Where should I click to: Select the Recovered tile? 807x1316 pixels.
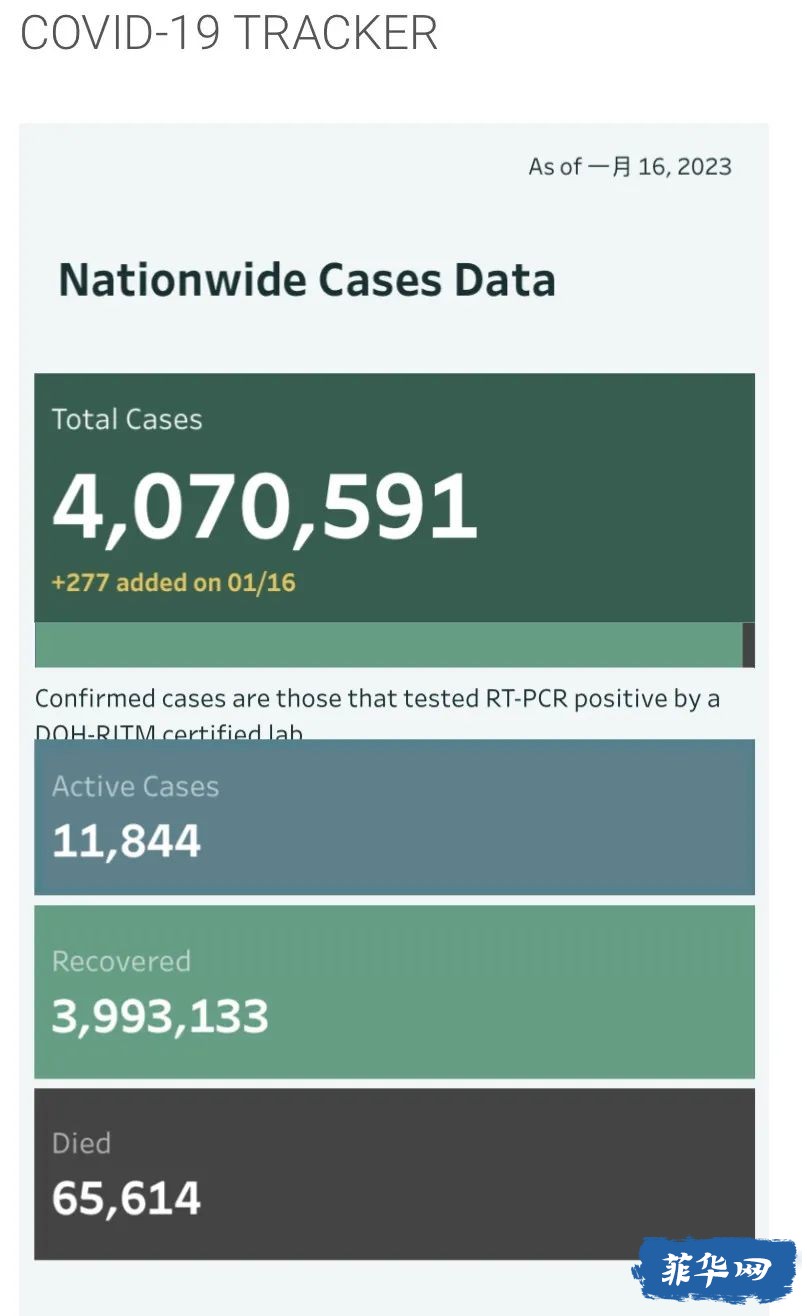coord(394,992)
